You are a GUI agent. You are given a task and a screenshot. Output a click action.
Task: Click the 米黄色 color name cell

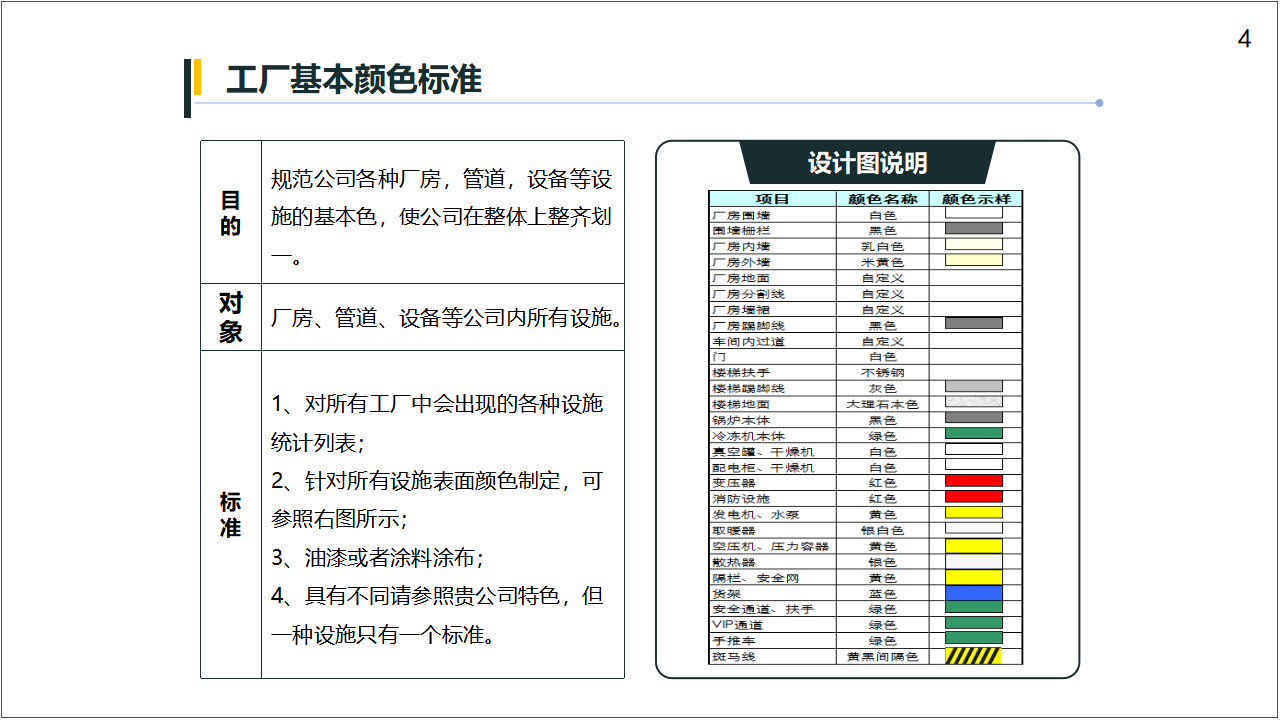click(882, 262)
